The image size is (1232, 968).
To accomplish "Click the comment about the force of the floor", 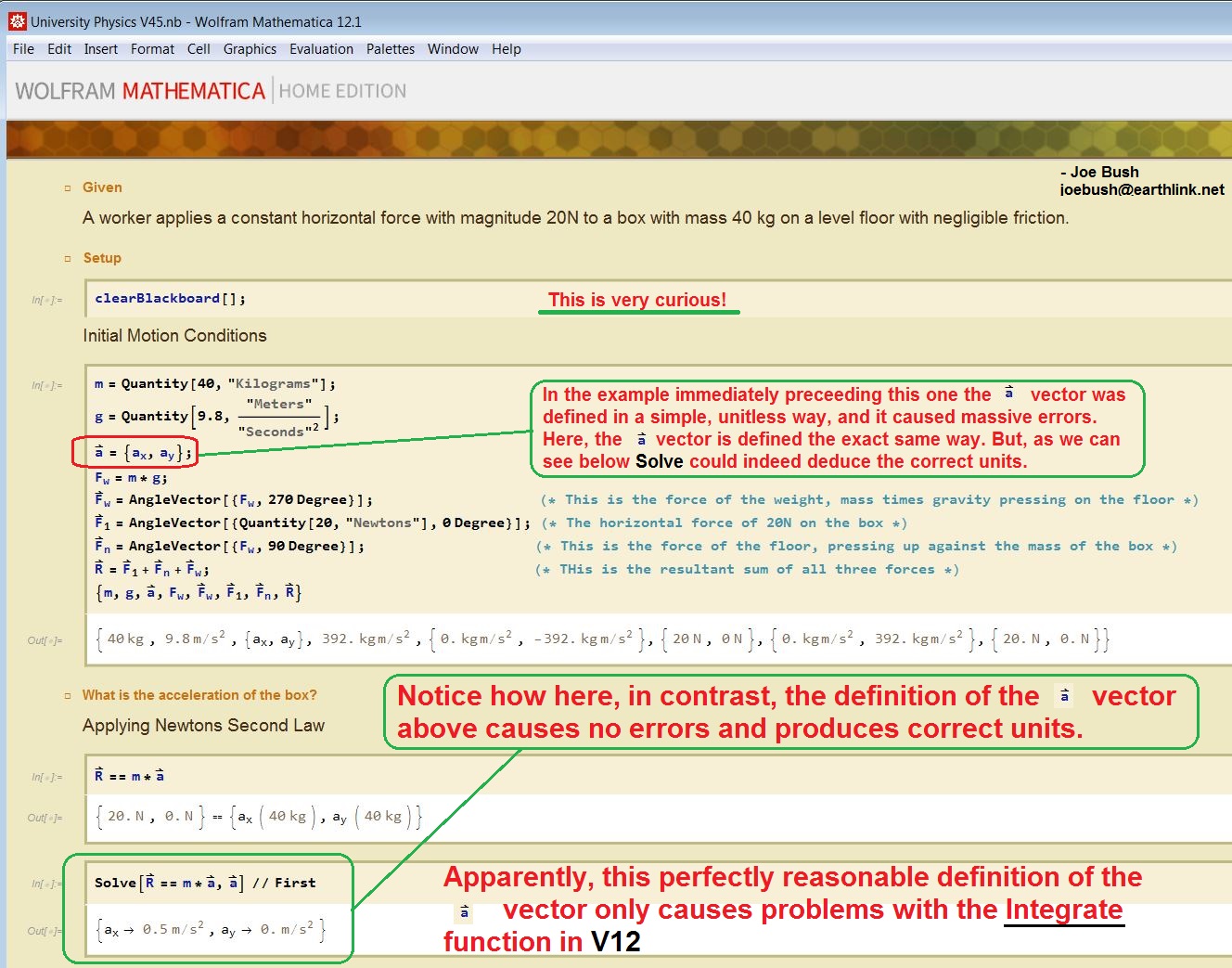I will click(856, 546).
